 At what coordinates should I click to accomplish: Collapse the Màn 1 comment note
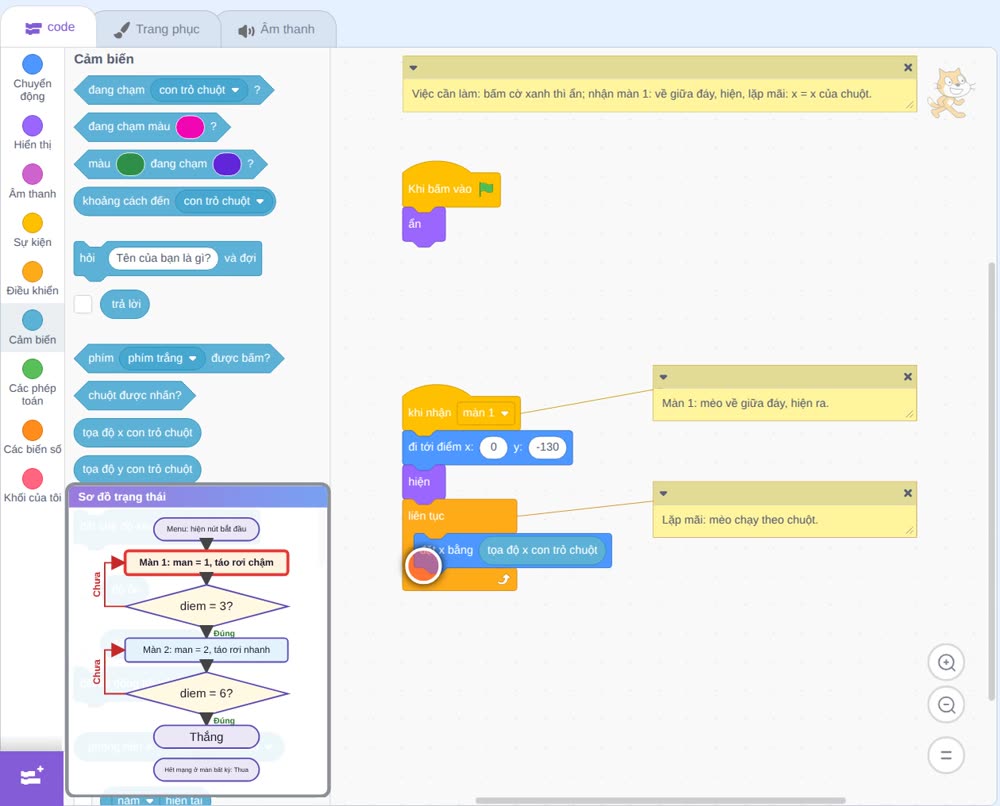(x=663, y=377)
